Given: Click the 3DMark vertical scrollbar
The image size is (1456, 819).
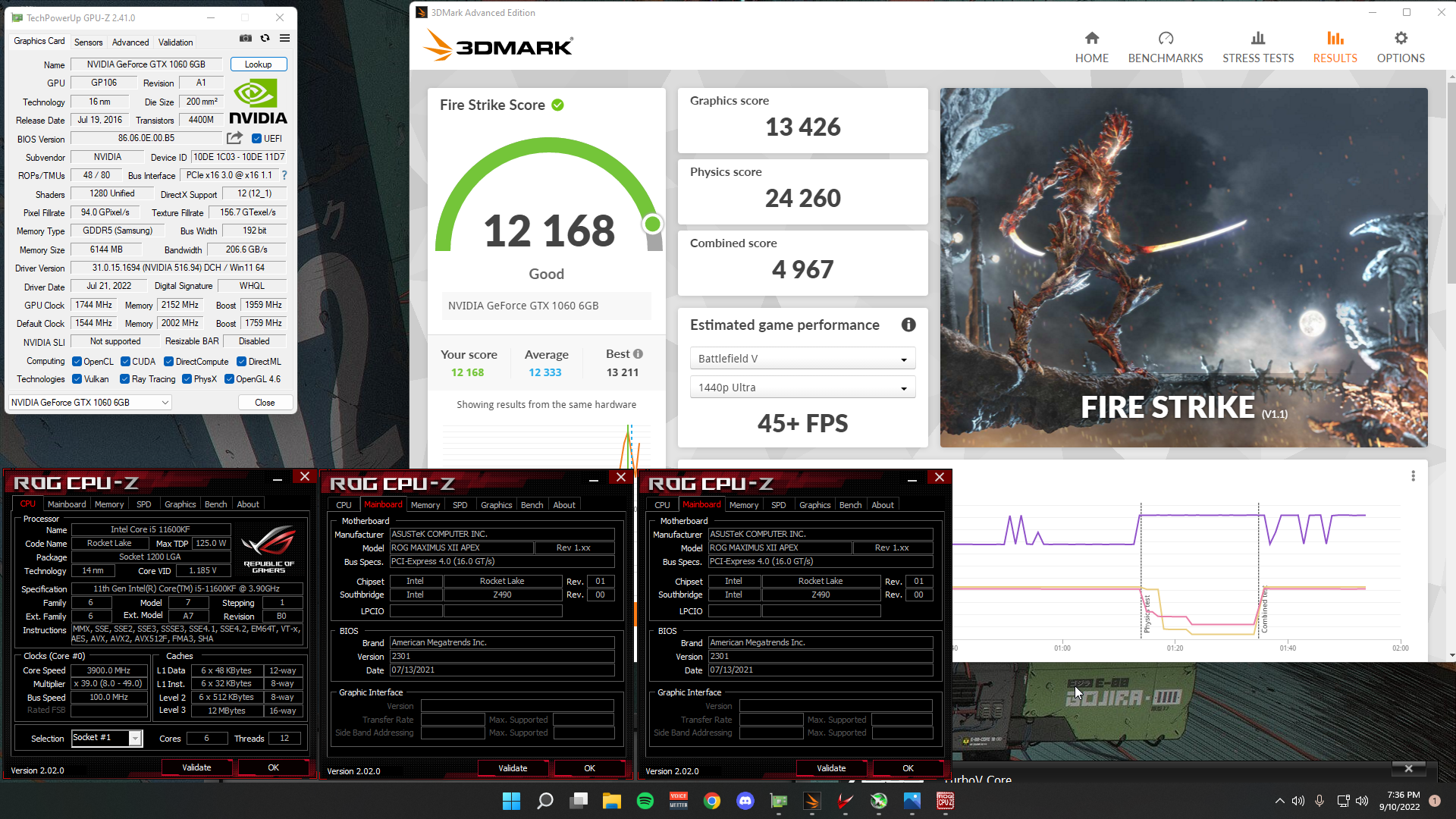Looking at the screenshot, I should (x=1451, y=182).
